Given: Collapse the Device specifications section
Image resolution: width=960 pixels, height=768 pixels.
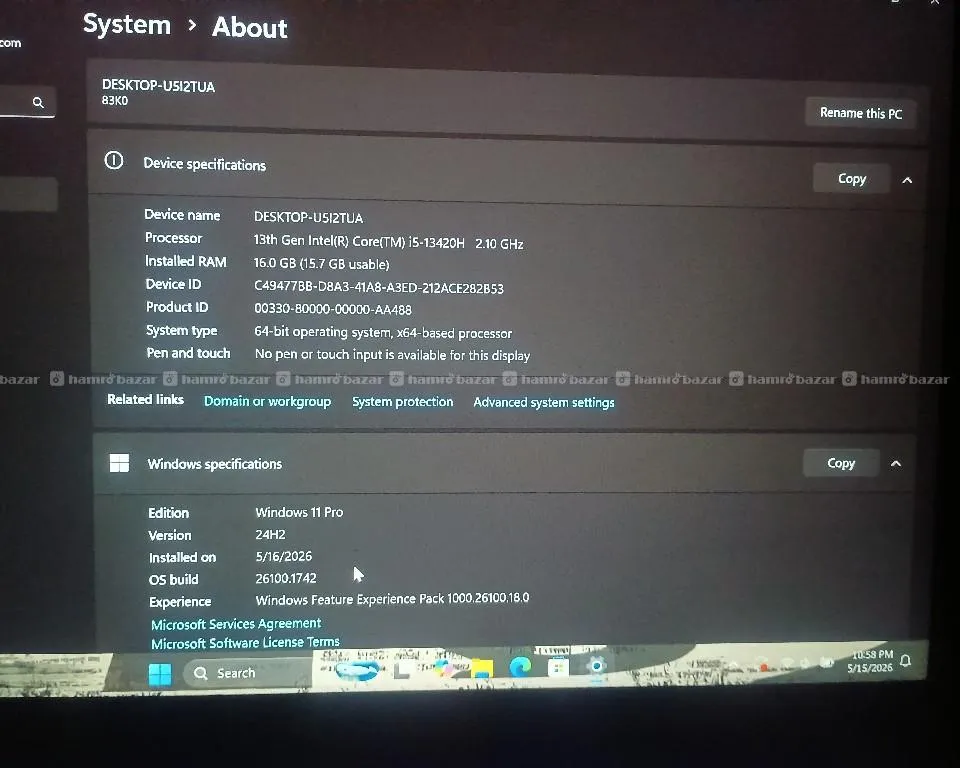Looking at the screenshot, I should coord(907,180).
